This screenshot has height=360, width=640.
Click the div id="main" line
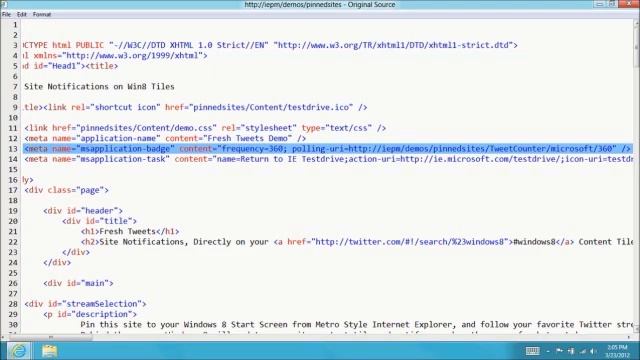[x=78, y=283]
